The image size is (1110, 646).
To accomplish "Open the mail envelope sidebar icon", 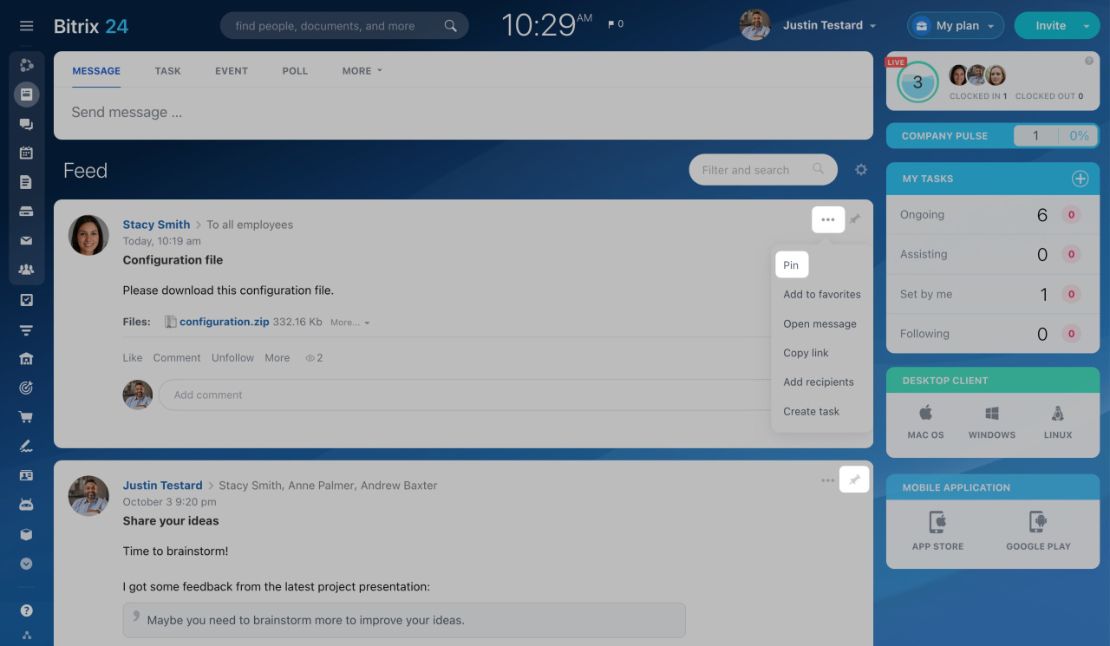I will point(26,241).
